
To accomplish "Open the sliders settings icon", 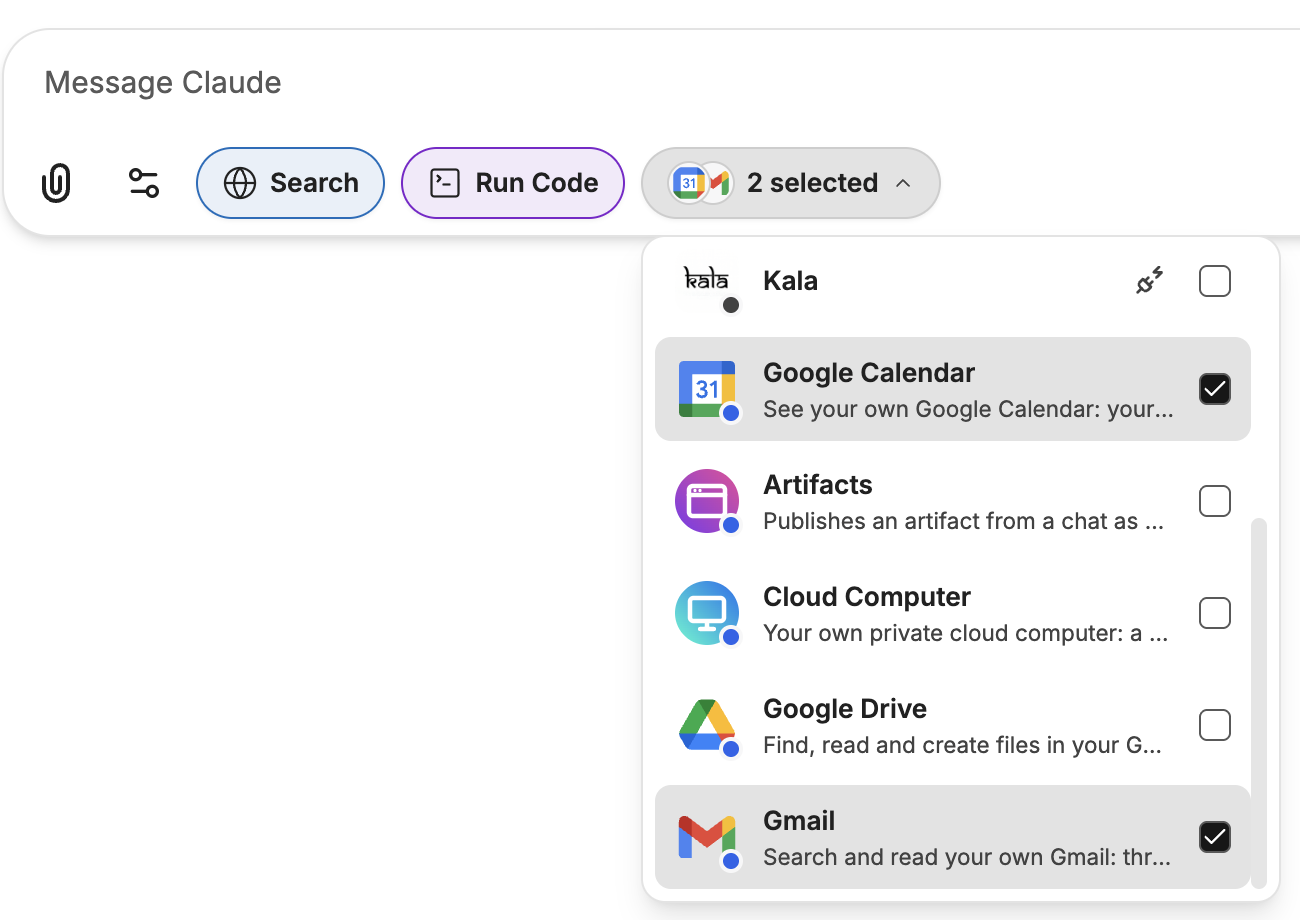I will tap(144, 183).
